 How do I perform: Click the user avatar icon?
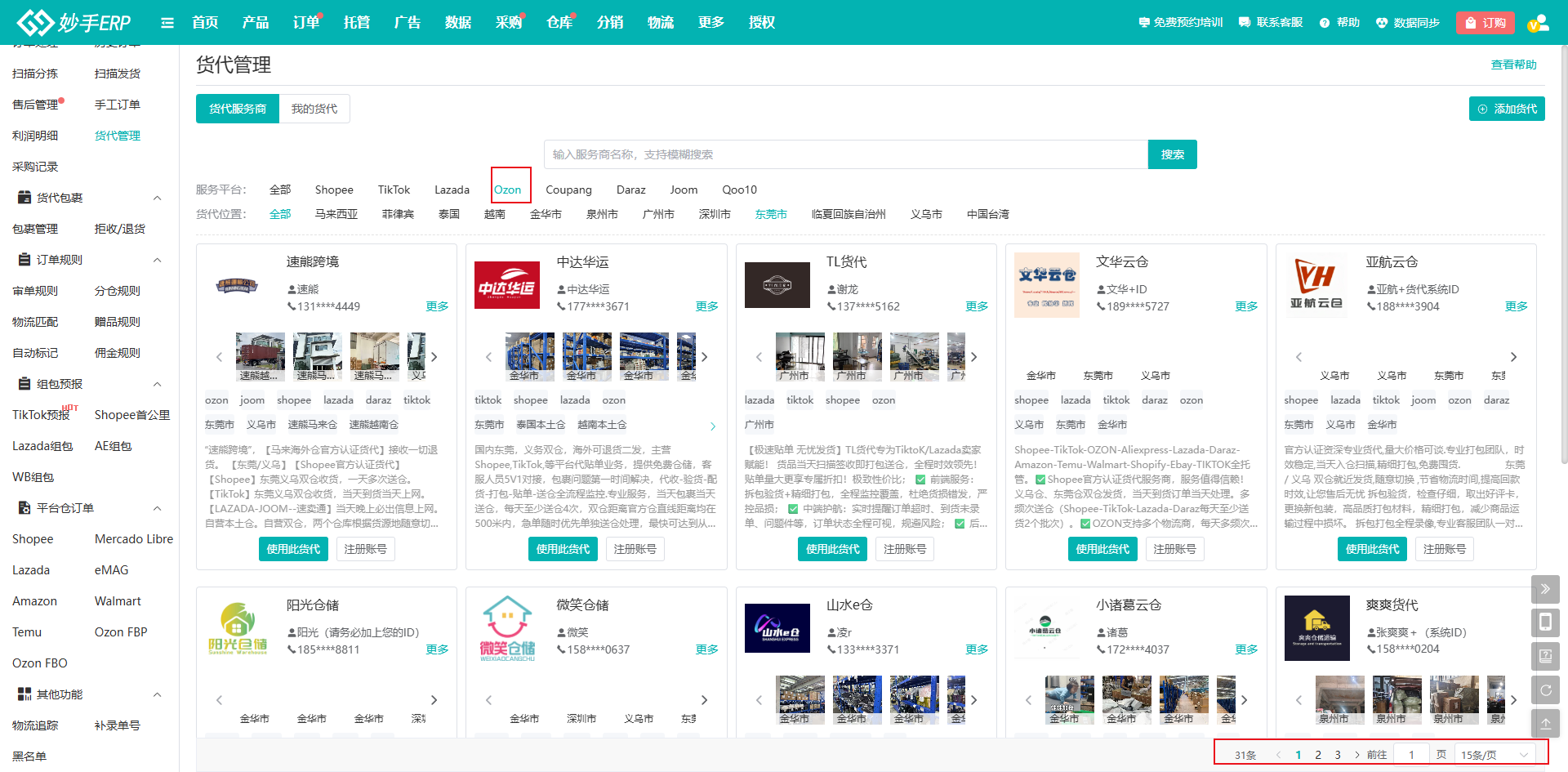1538,23
